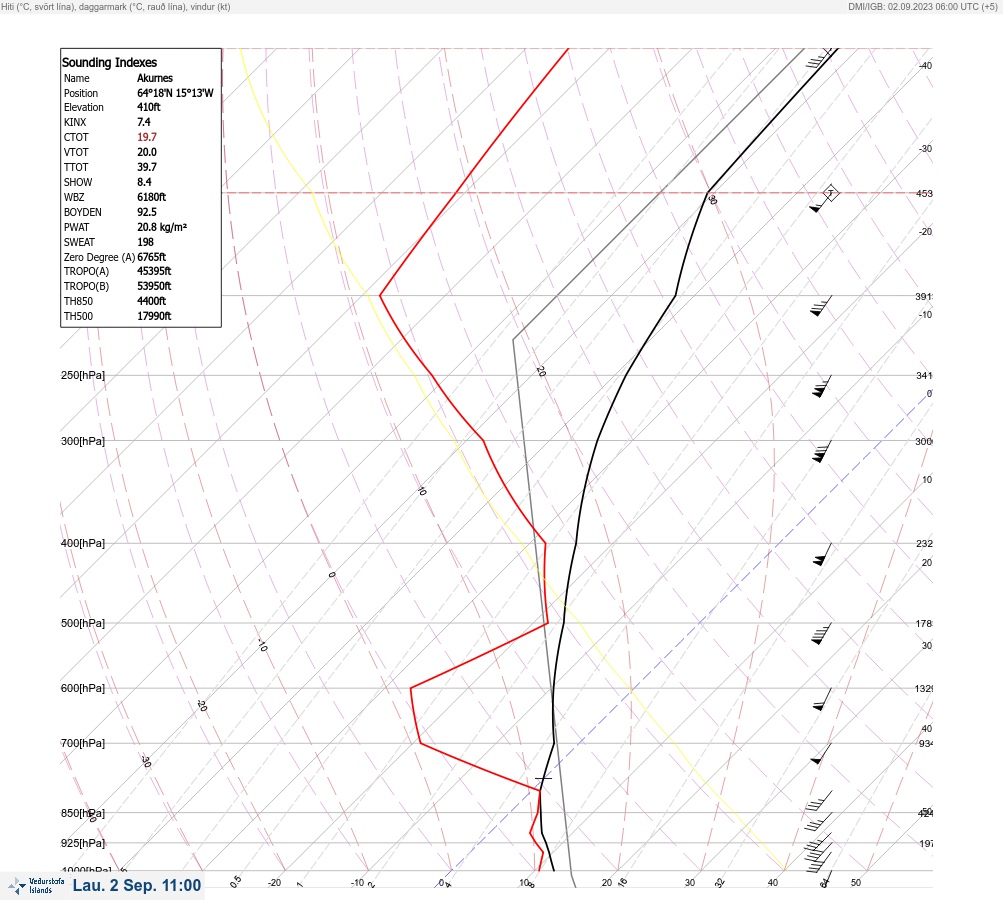The height and width of the screenshot is (900, 1003).
Task: Click the Zero Degree (A) value 6765ft
Action: [152, 257]
